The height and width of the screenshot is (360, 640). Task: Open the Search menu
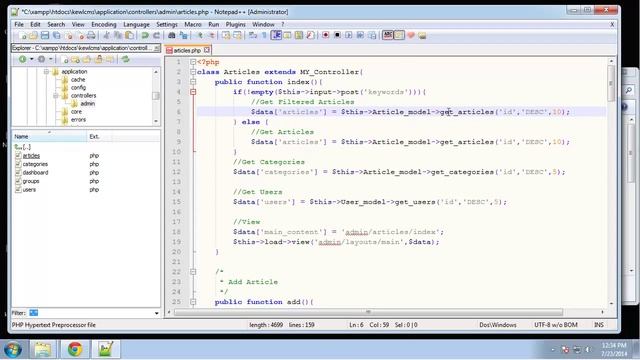click(56, 24)
